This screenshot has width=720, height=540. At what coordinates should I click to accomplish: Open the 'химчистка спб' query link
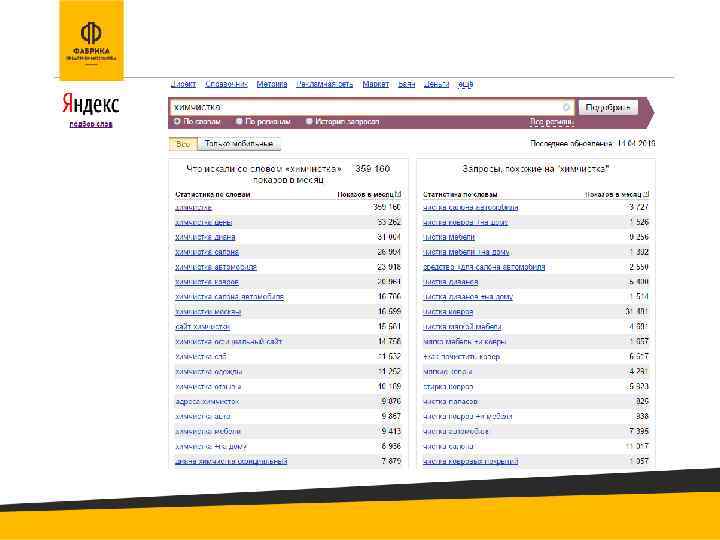[x=201, y=356]
